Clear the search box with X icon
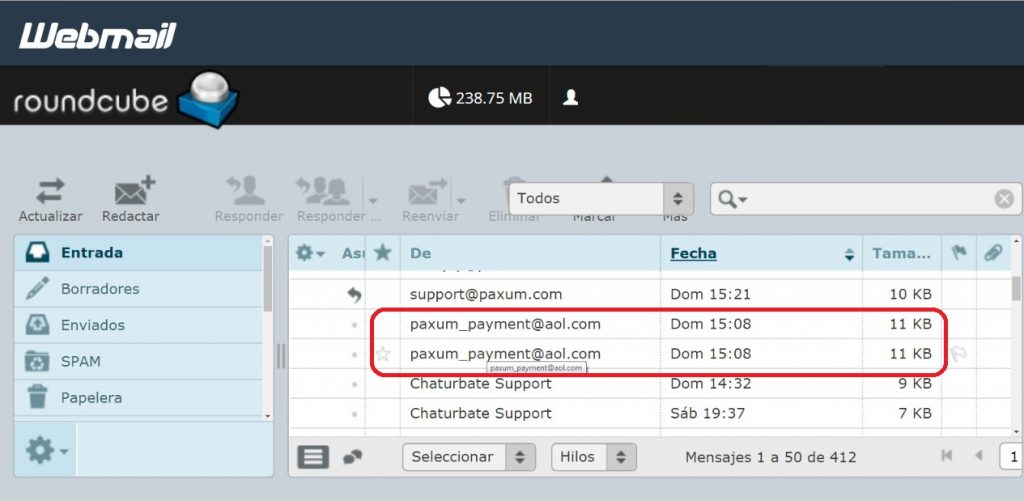 pos(1004,199)
